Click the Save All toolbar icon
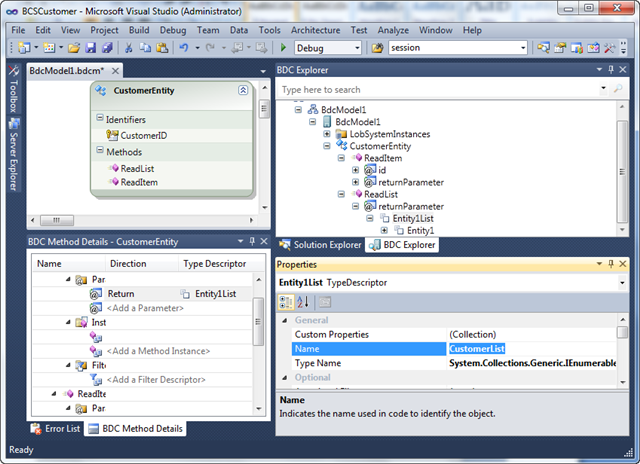This screenshot has width=640, height=464. coord(107,48)
